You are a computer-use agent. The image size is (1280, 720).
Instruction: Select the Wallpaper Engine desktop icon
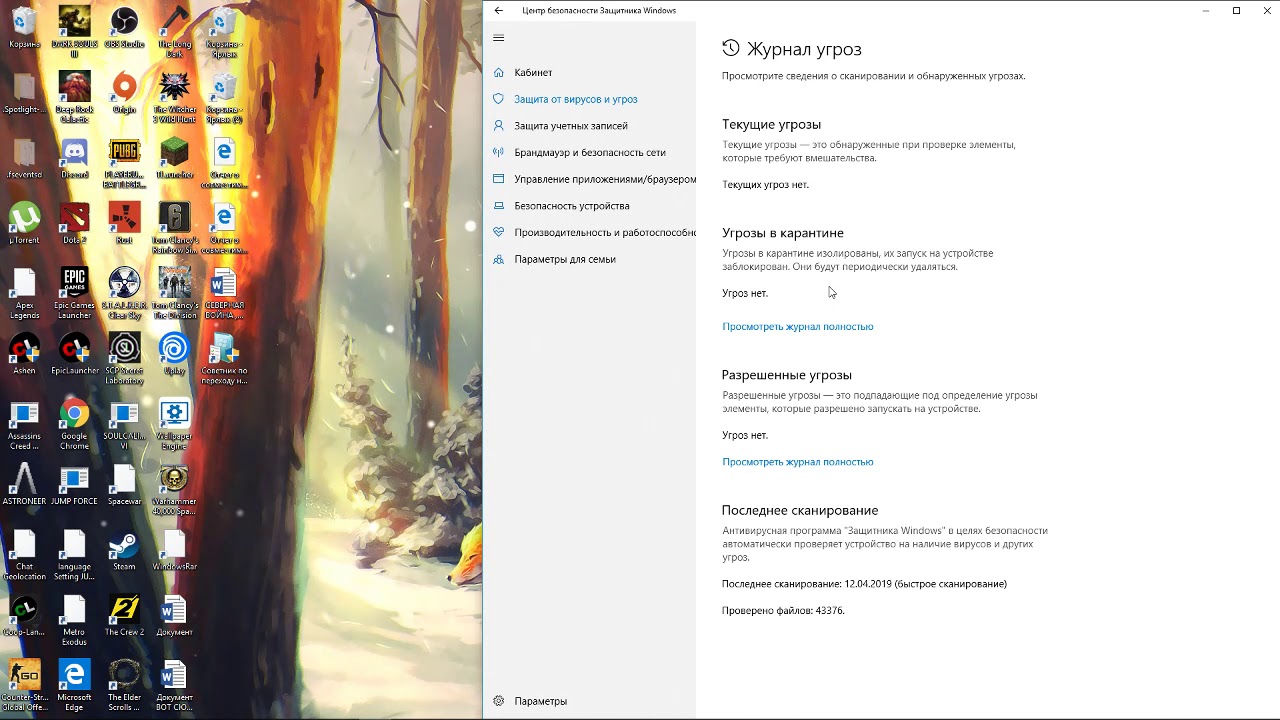[174, 424]
